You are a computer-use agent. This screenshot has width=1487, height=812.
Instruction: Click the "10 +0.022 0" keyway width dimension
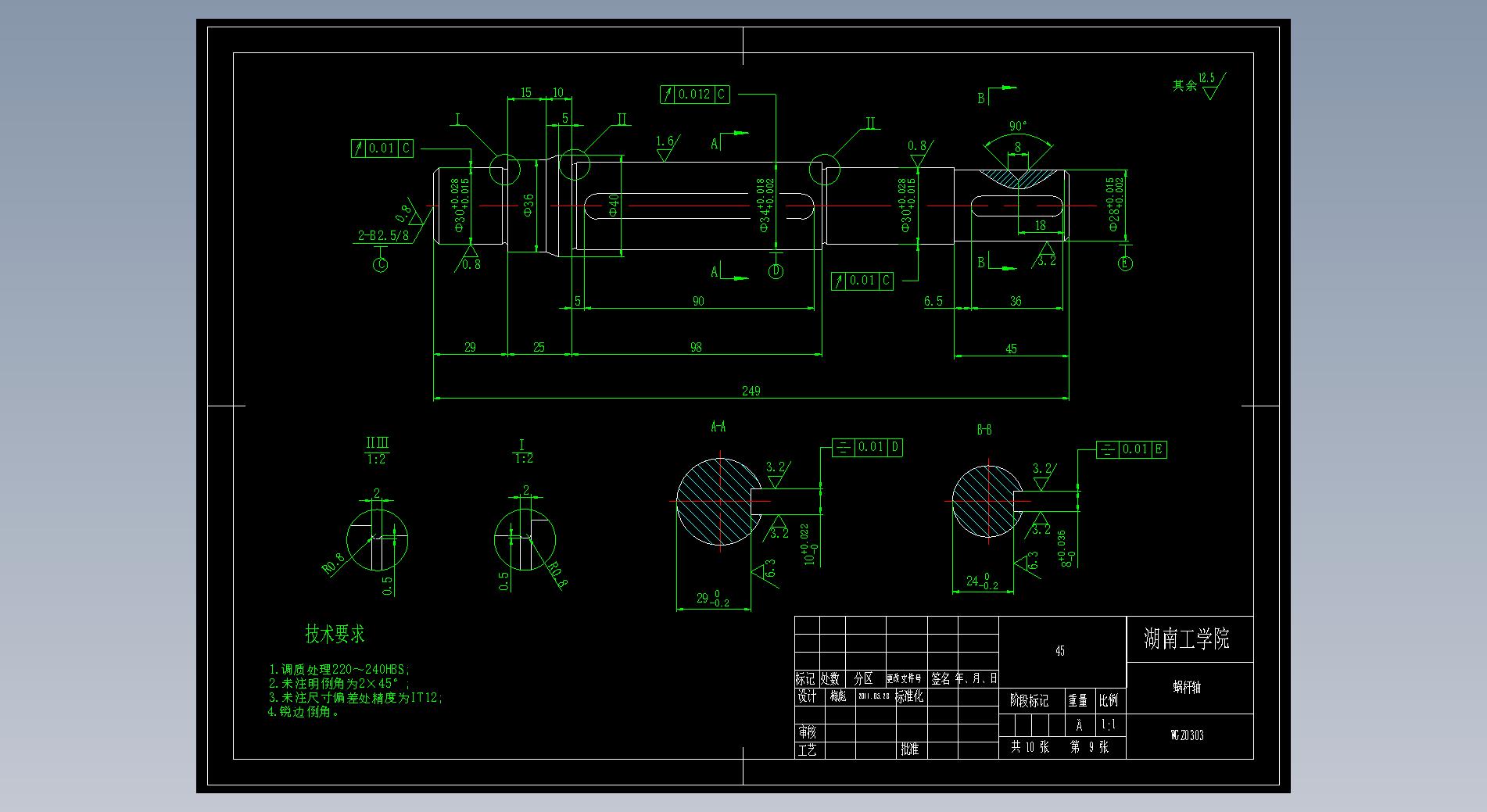click(808, 545)
